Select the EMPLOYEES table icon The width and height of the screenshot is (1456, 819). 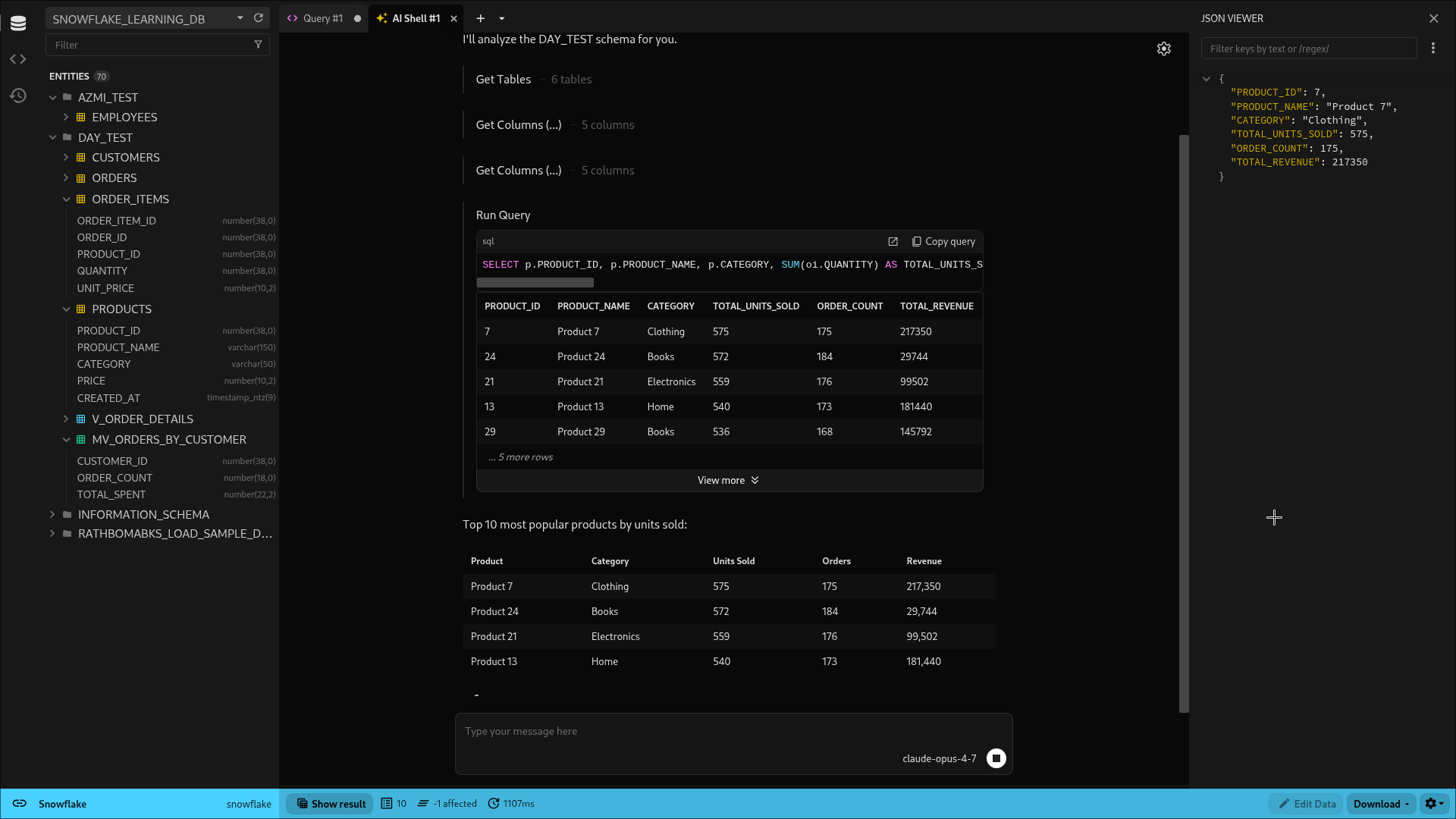point(81,118)
